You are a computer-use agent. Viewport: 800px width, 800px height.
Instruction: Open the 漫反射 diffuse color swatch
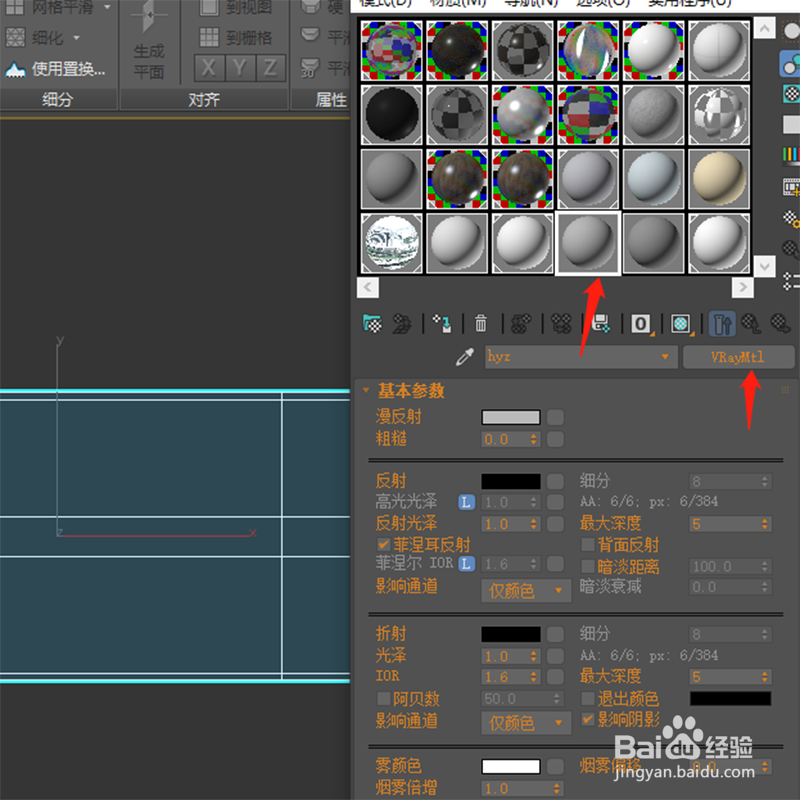(x=511, y=417)
